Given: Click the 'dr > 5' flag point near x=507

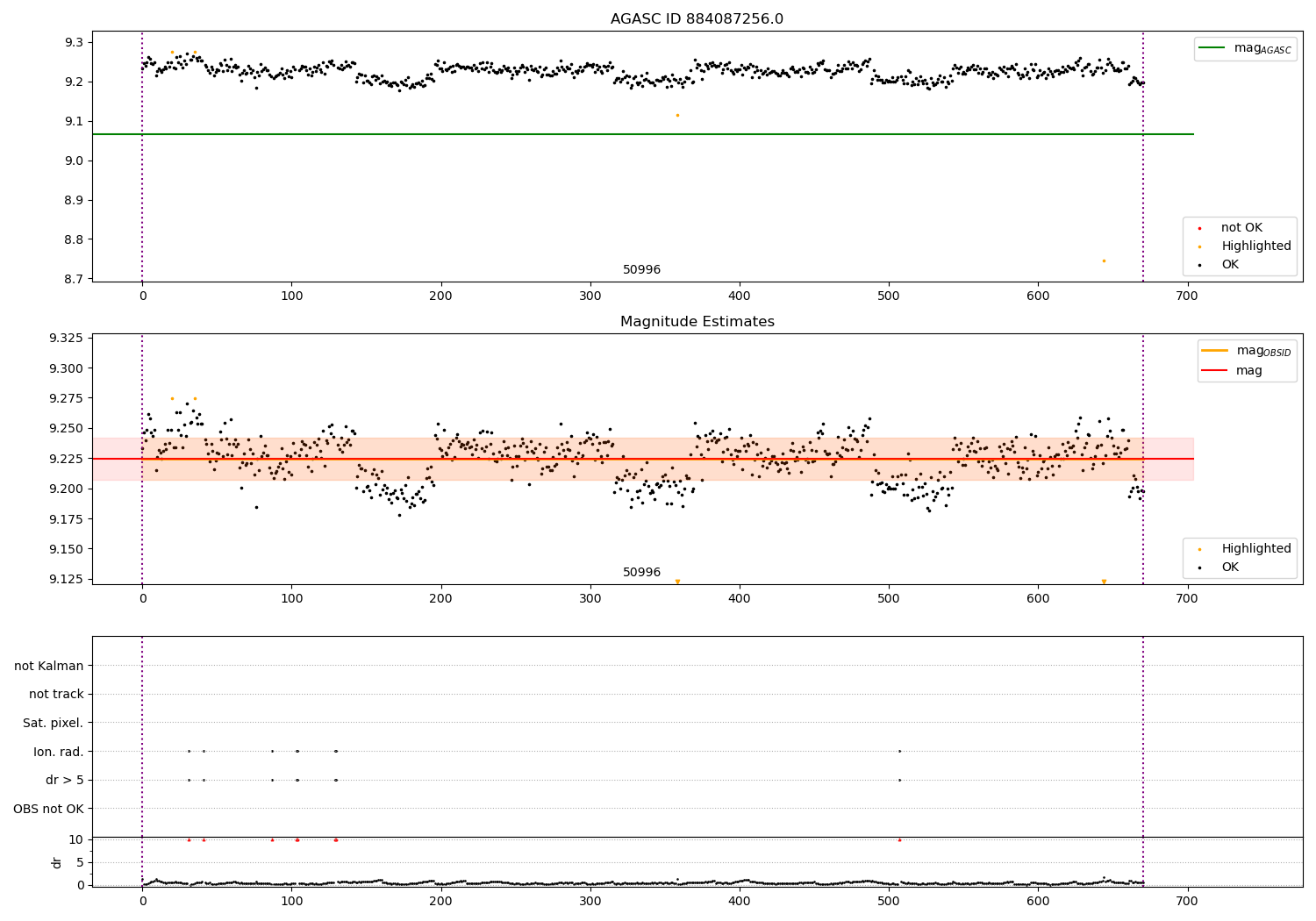Looking at the screenshot, I should point(899,780).
